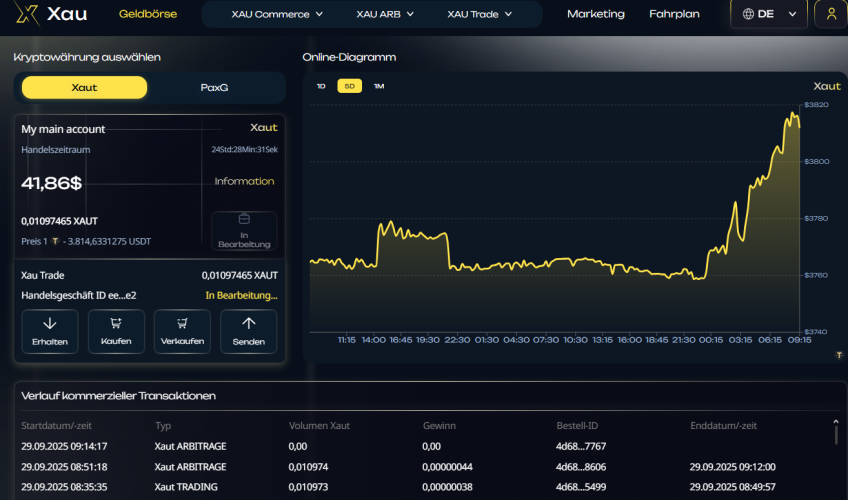
Task: Set chart range to 1D
Action: pos(321,86)
